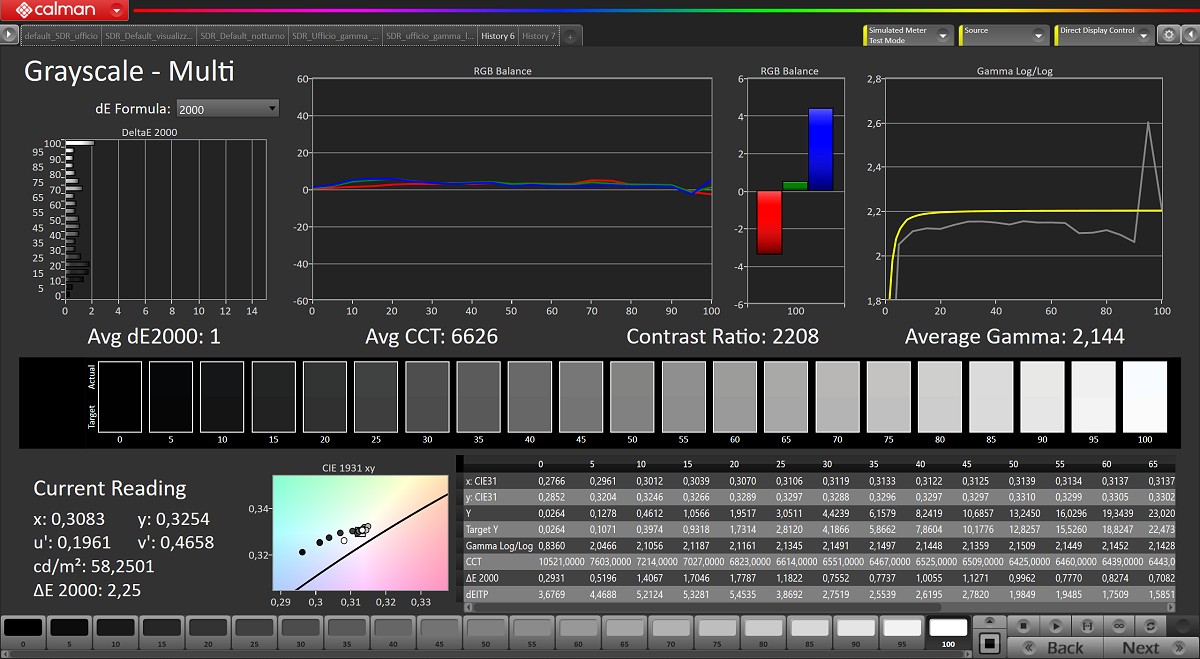Open the Calman main menu dropdown
The height and width of the screenshot is (659, 1200).
(x=118, y=10)
